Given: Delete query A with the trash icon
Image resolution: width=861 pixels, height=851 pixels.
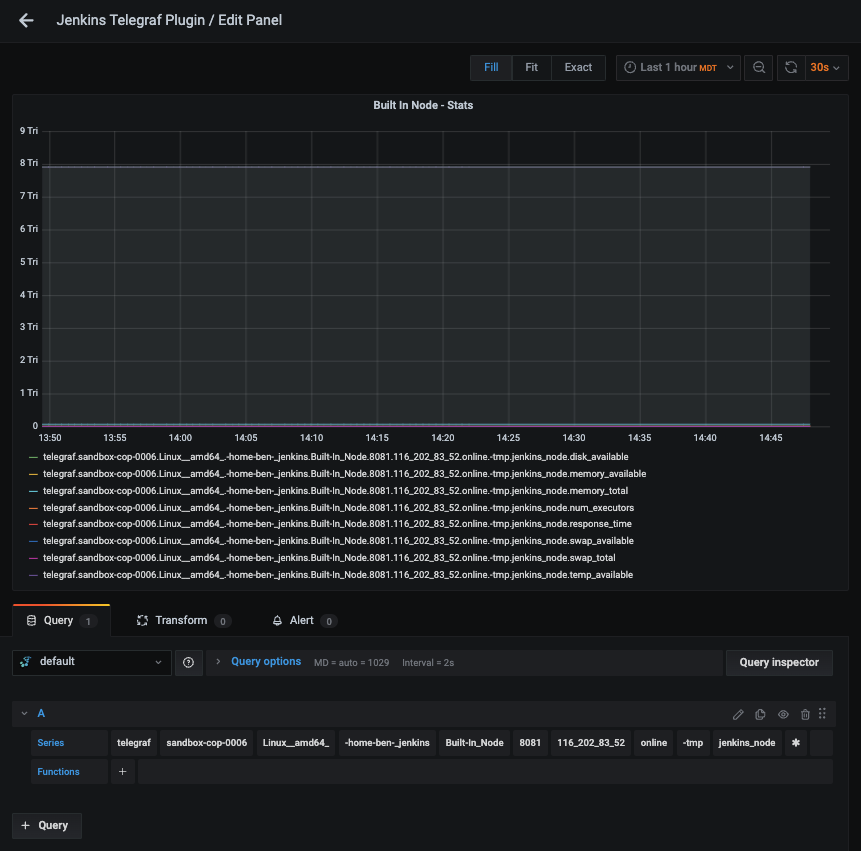Looking at the screenshot, I should point(805,714).
